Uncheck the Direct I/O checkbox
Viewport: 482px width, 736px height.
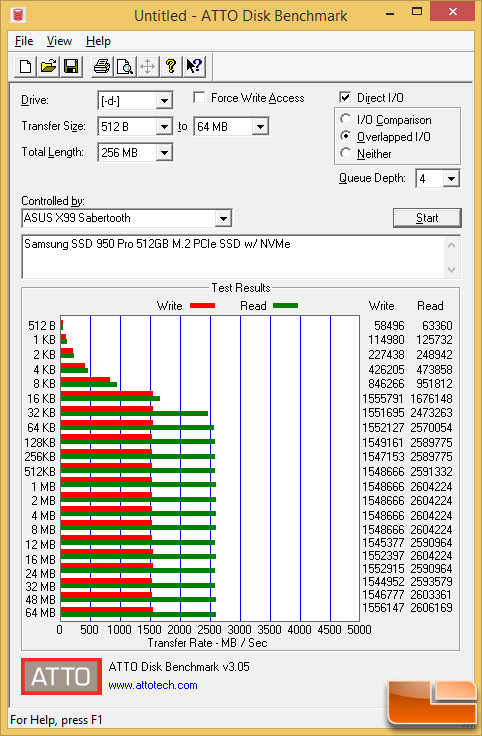coord(345,97)
